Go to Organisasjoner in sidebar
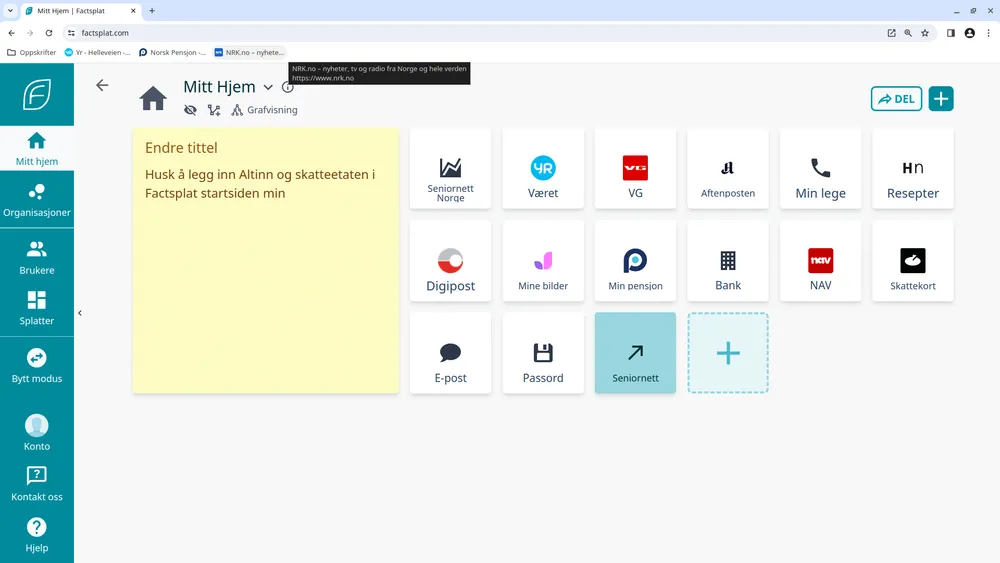 37,200
